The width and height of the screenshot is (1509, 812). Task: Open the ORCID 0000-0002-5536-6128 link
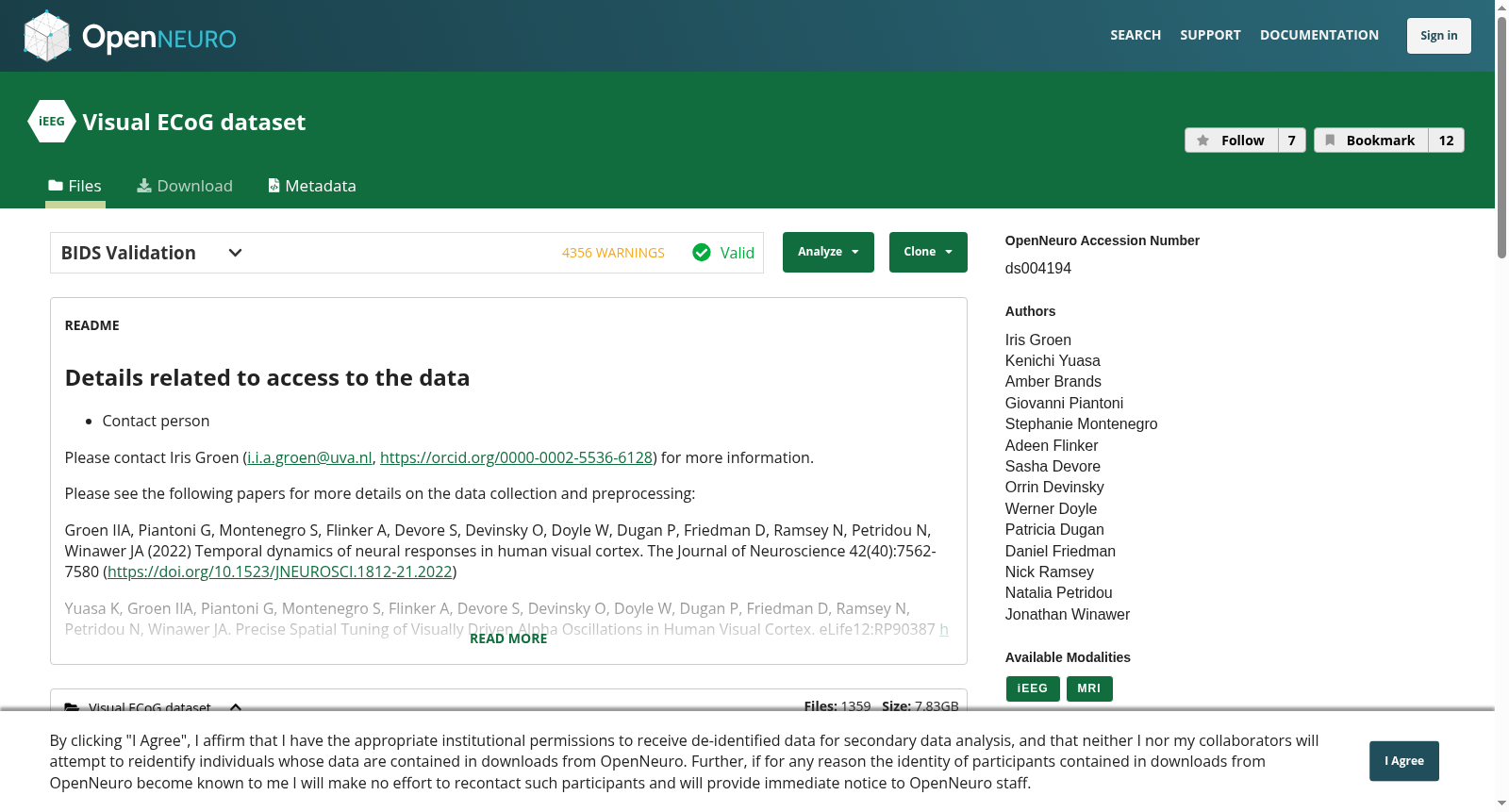[x=516, y=457]
